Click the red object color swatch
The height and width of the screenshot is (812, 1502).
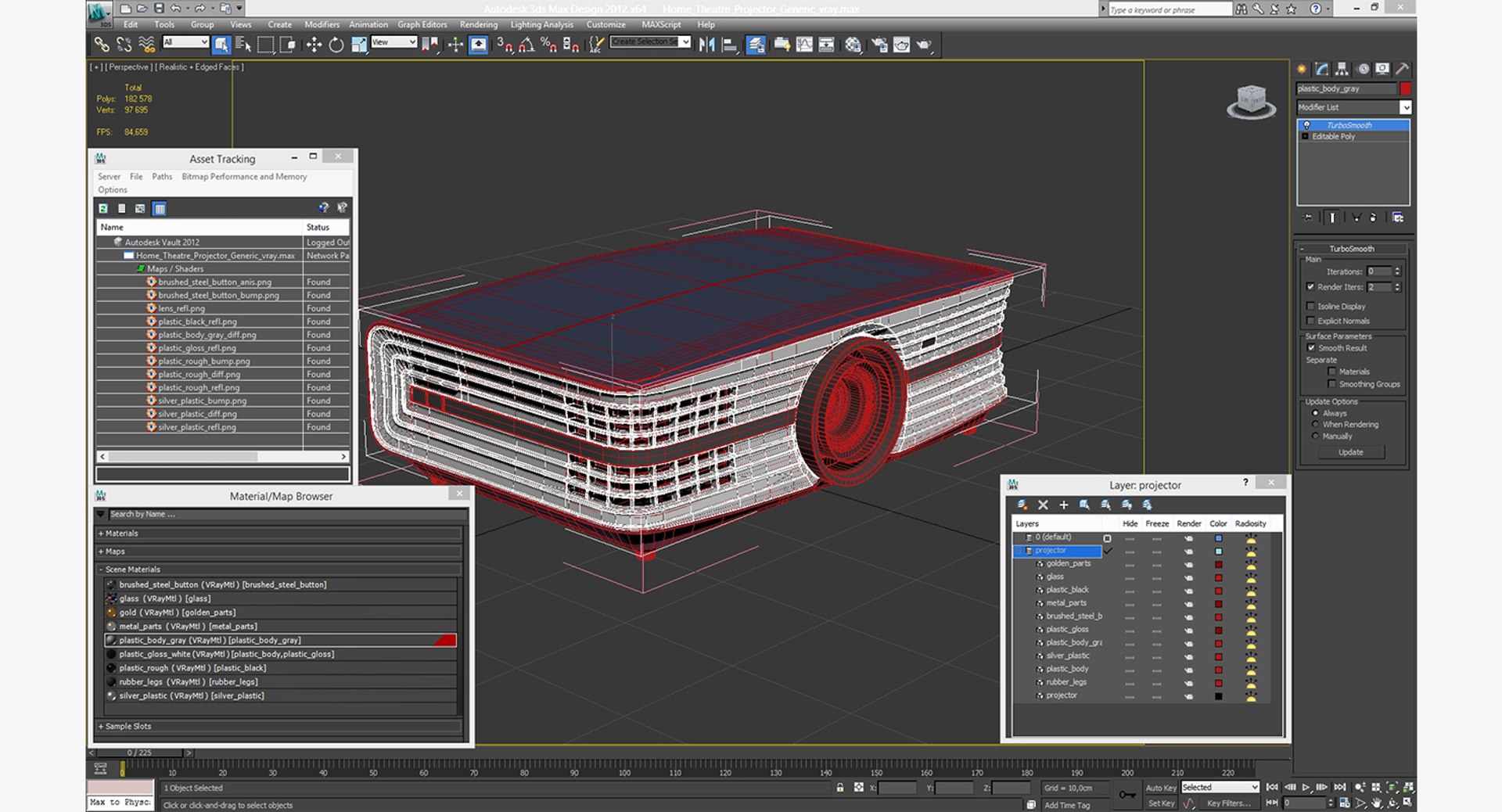[x=1405, y=88]
